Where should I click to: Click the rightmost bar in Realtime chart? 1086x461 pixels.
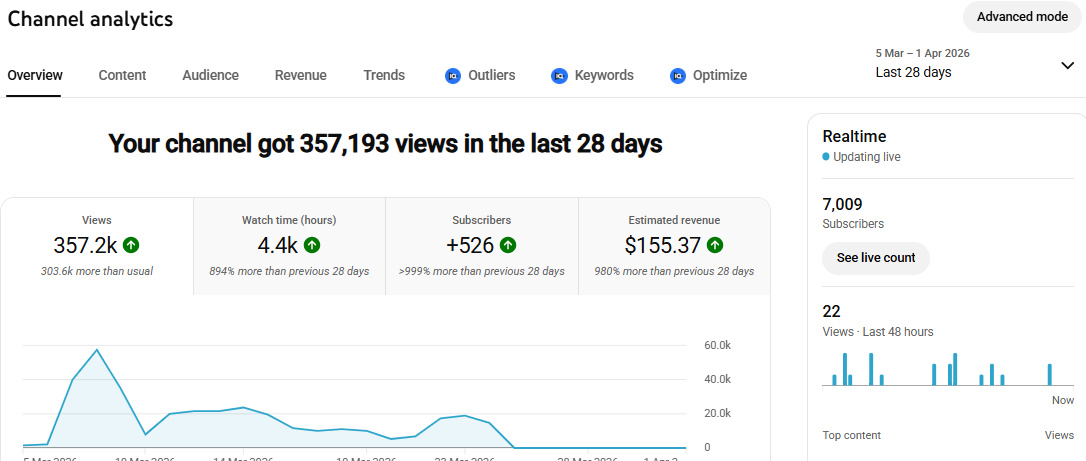[1049, 374]
